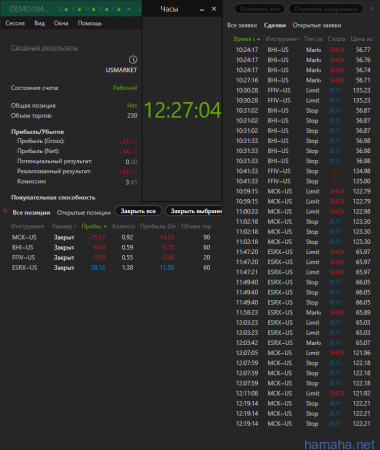Open the Вид menu
The height and width of the screenshot is (450, 380).
click(39, 23)
